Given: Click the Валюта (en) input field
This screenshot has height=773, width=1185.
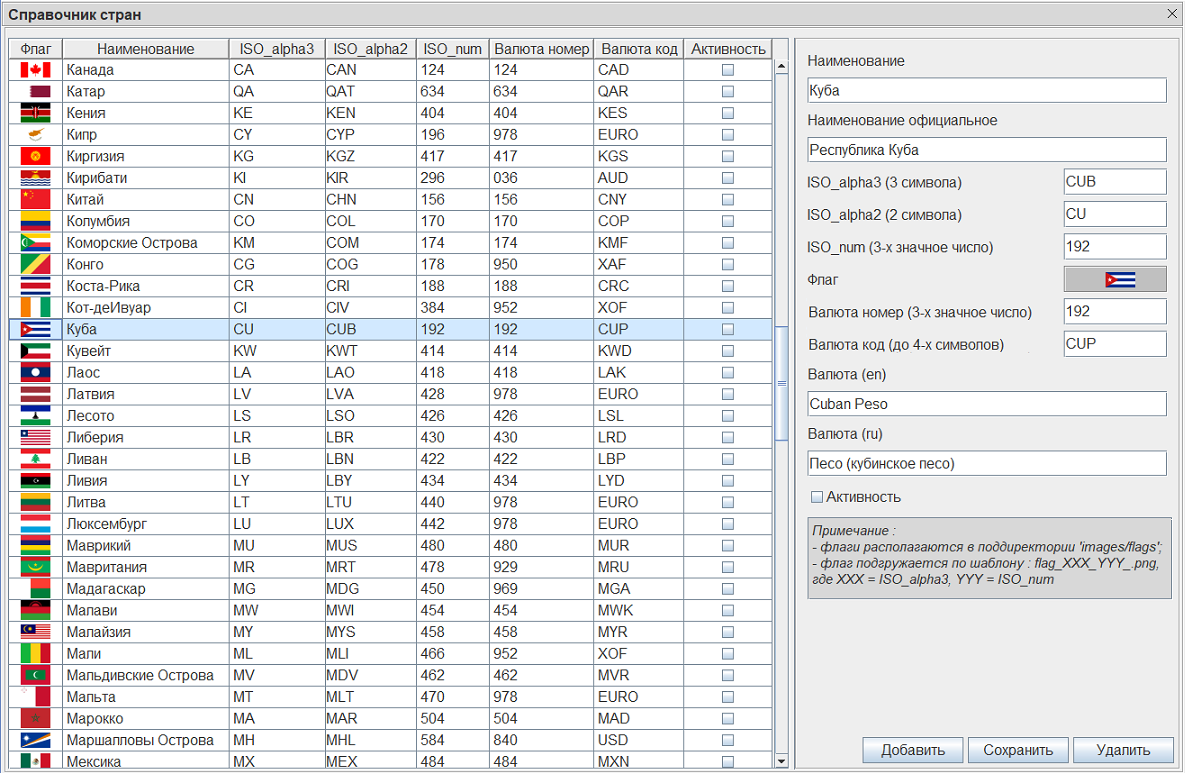Looking at the screenshot, I should (986, 404).
